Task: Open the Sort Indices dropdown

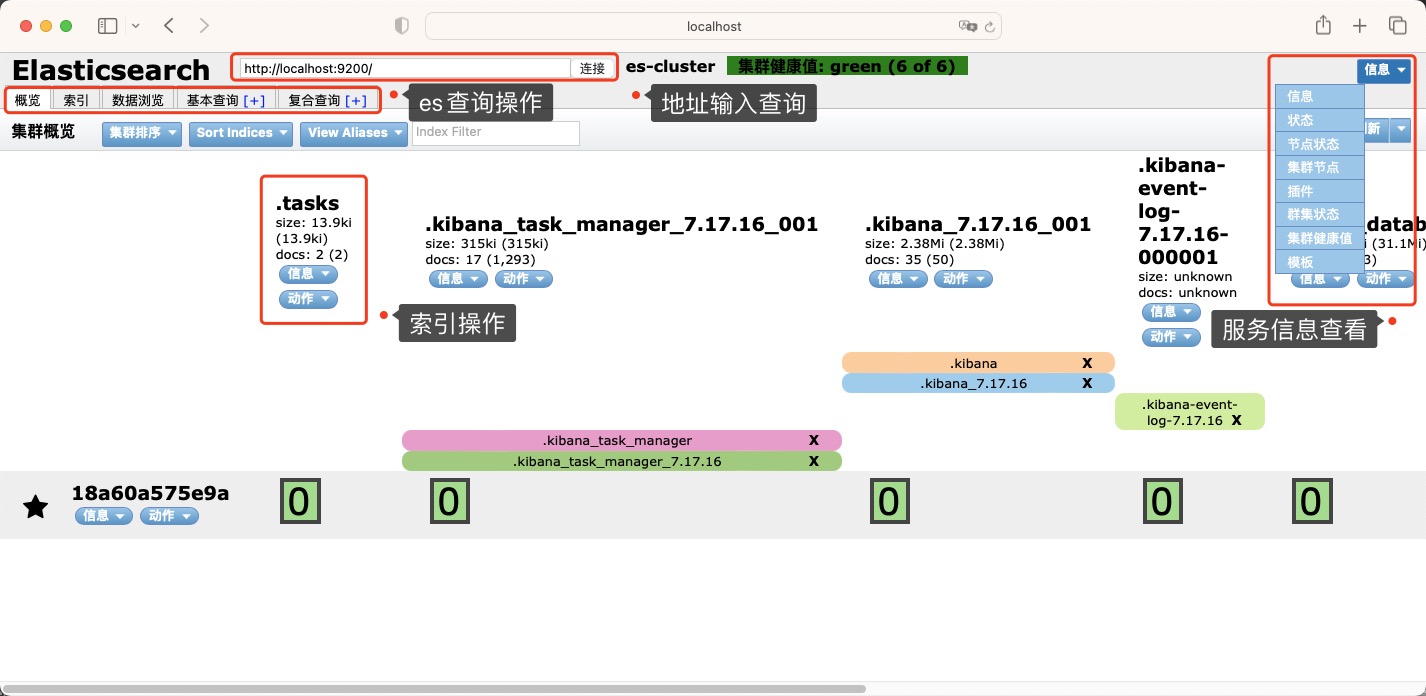Action: tap(240, 133)
